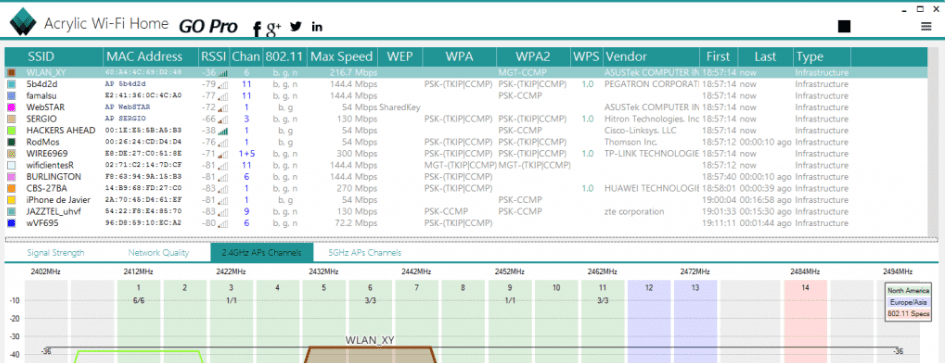Open the Facebook social icon
The width and height of the screenshot is (948, 363).
[256, 28]
